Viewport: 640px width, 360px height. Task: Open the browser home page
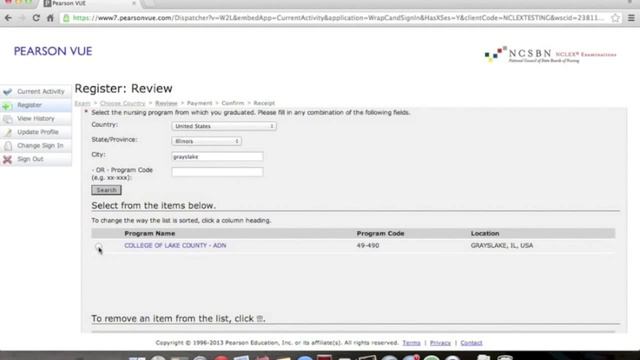(50, 18)
